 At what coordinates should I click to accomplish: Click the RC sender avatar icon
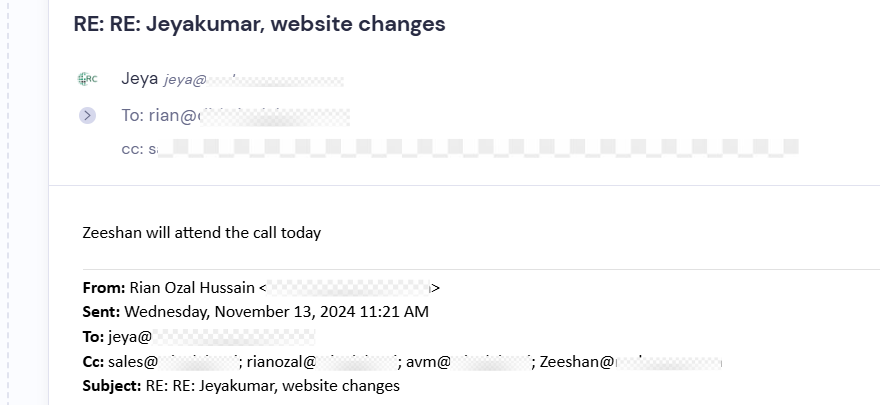tap(87, 79)
